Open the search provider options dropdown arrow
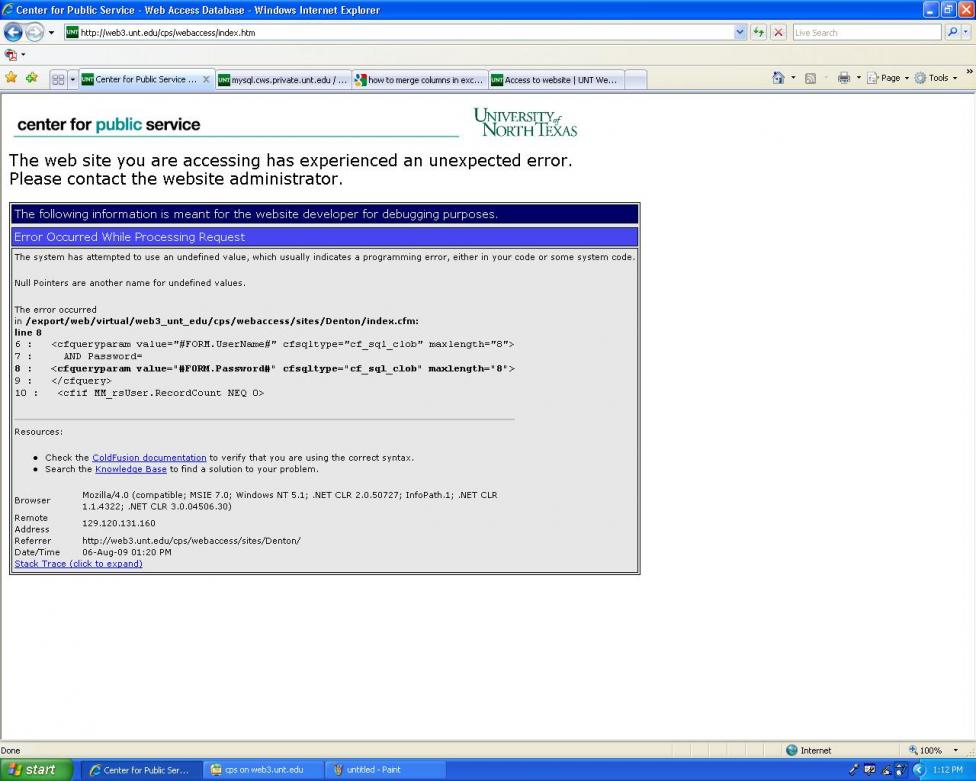976x781 pixels. [x=966, y=32]
